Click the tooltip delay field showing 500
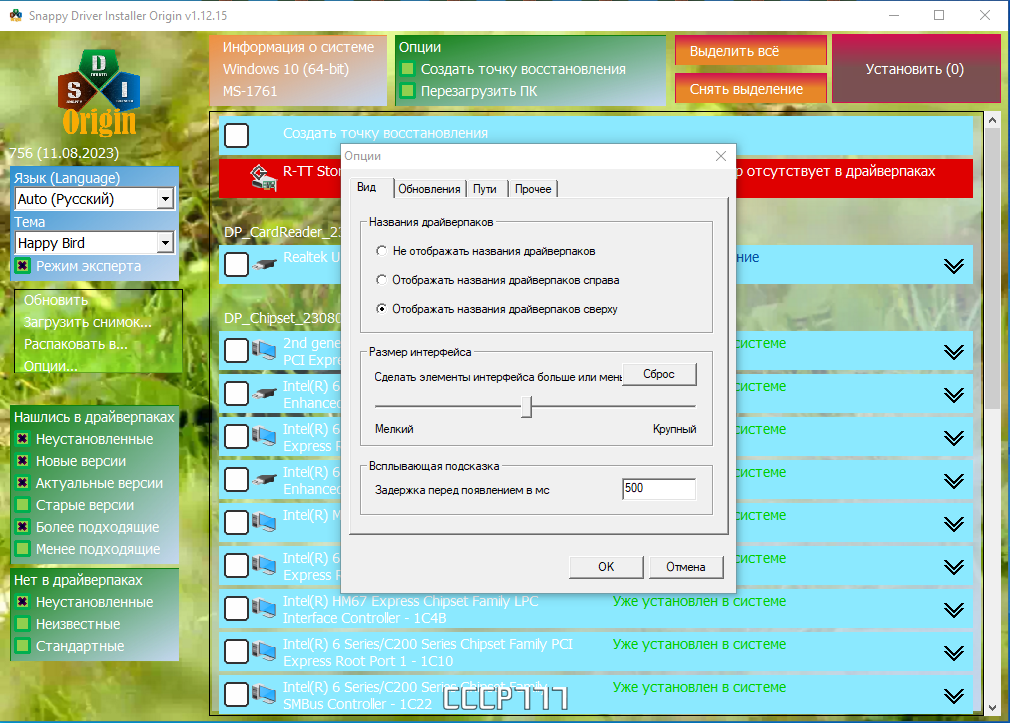The height and width of the screenshot is (723, 1010). click(659, 488)
